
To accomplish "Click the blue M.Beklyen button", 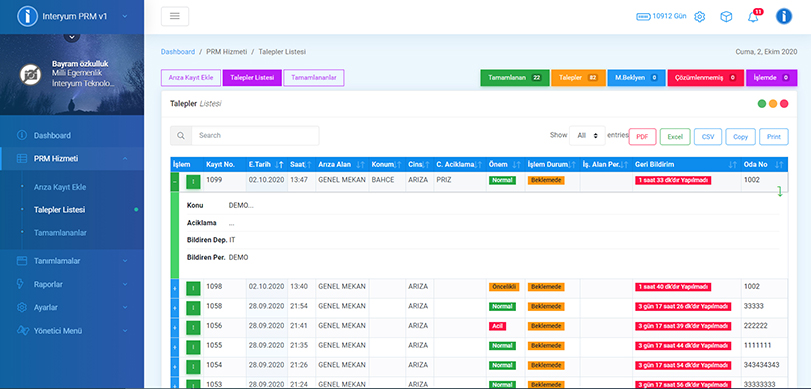I will coord(636,78).
